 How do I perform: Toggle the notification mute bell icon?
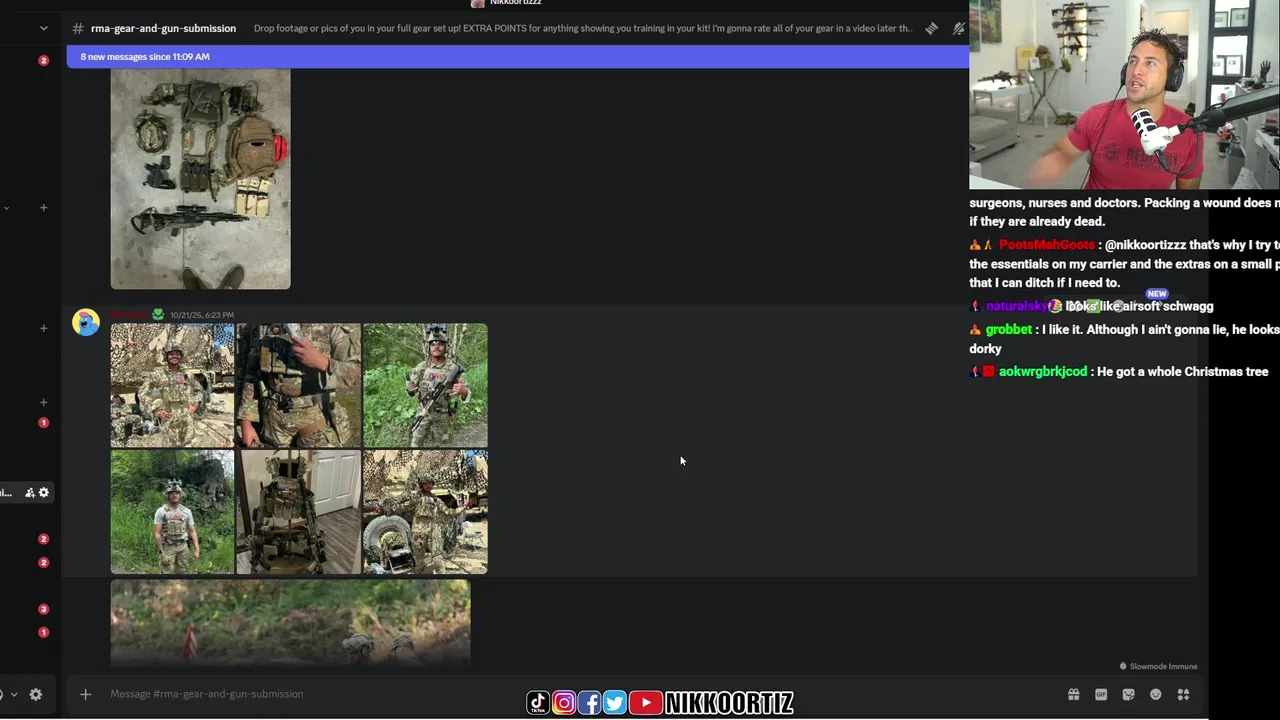959,28
